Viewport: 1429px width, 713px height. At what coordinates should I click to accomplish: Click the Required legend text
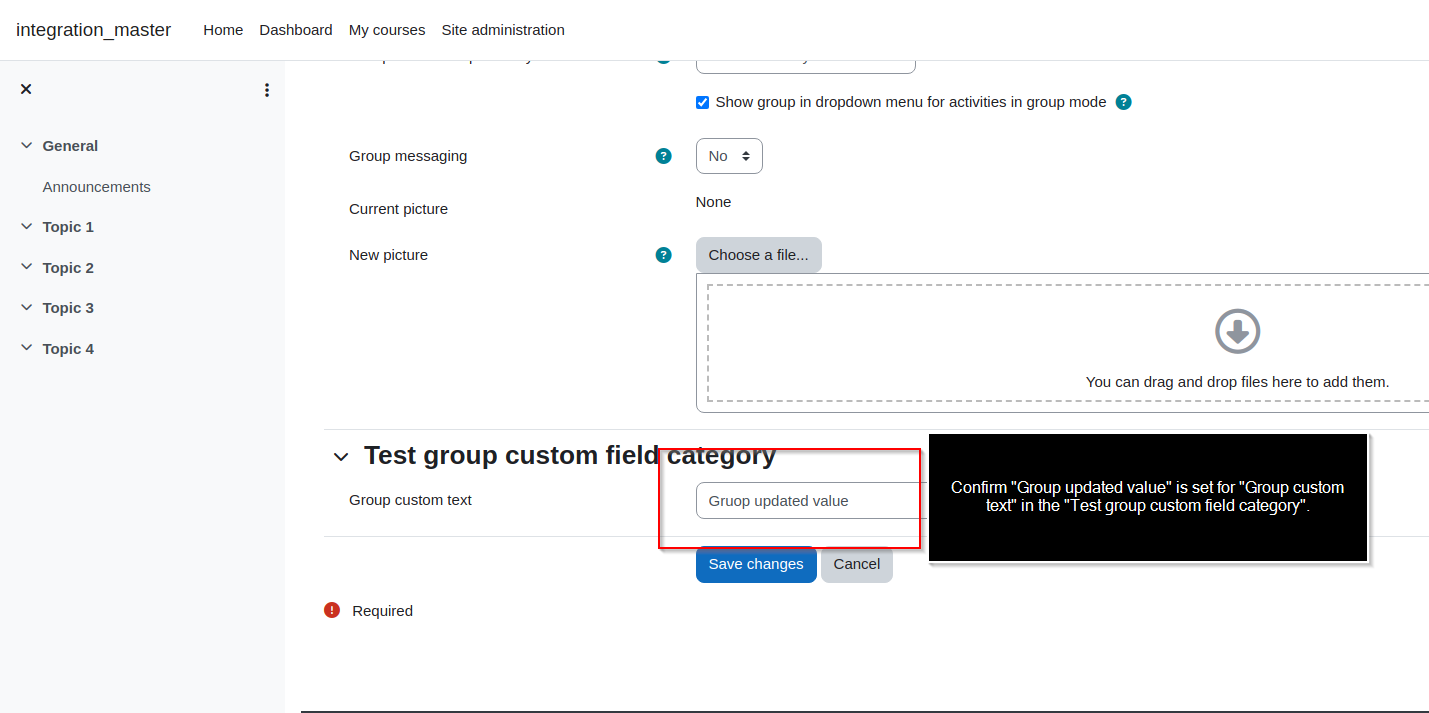tap(383, 611)
